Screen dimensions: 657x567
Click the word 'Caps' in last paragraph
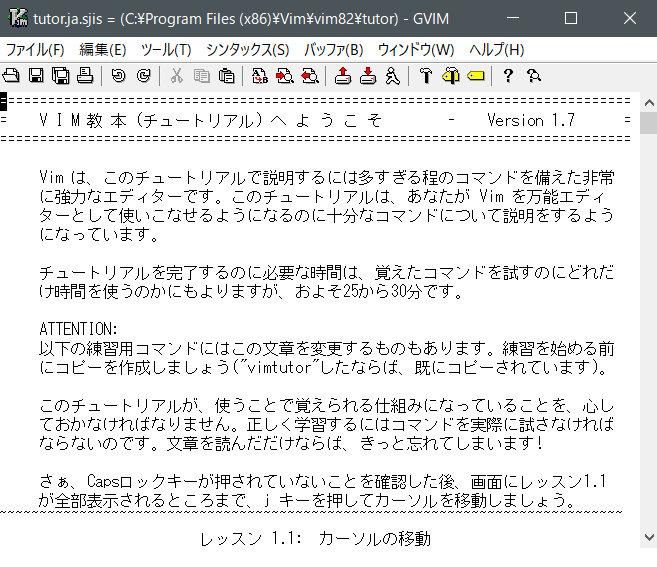[x=103, y=481]
